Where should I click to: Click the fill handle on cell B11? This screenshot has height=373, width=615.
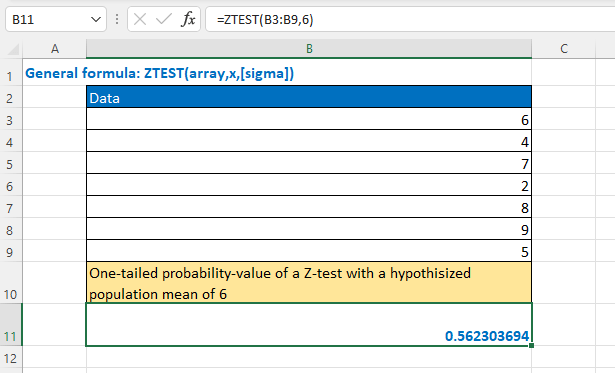click(531, 346)
